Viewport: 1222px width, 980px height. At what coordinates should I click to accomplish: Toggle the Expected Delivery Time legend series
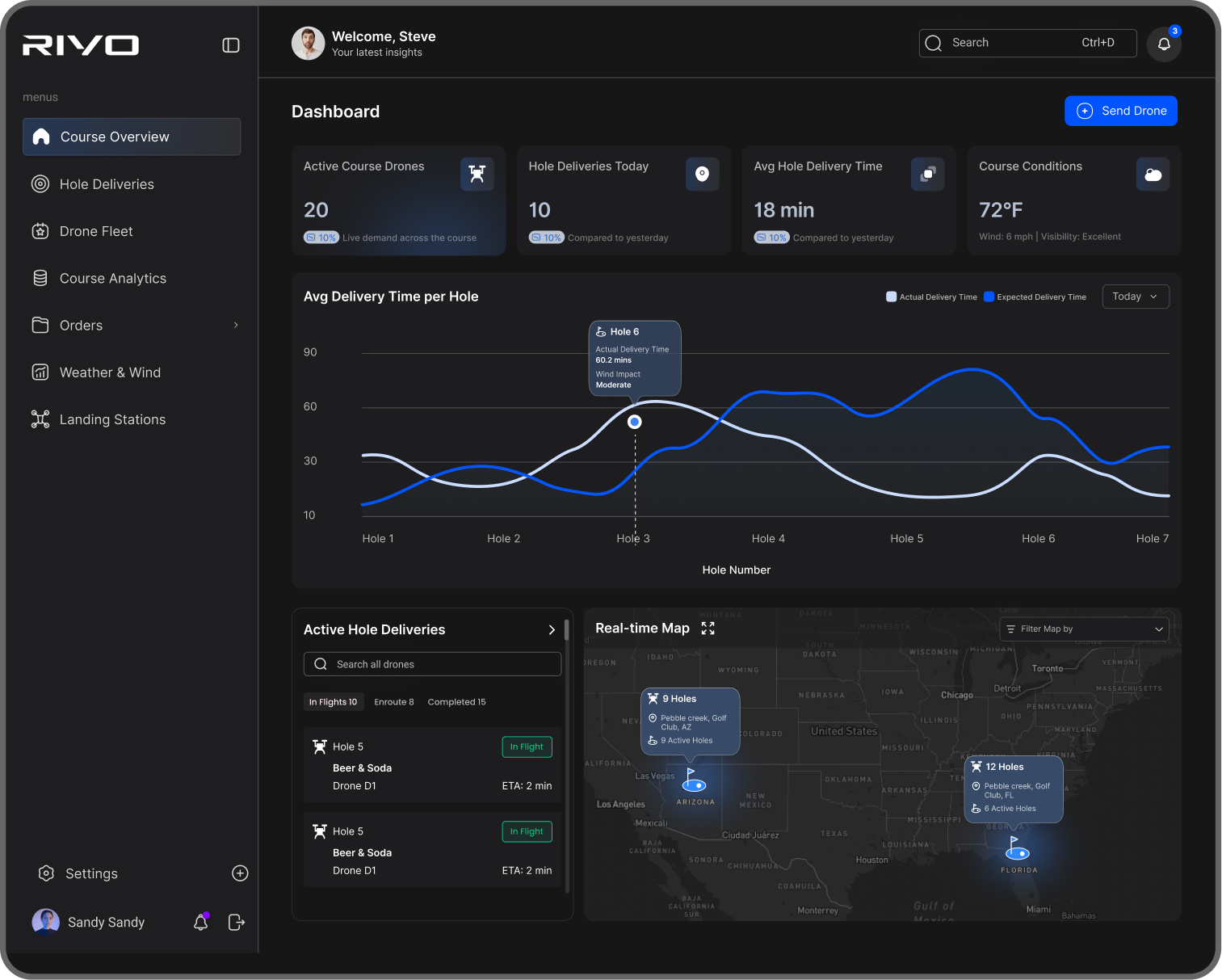1035,297
